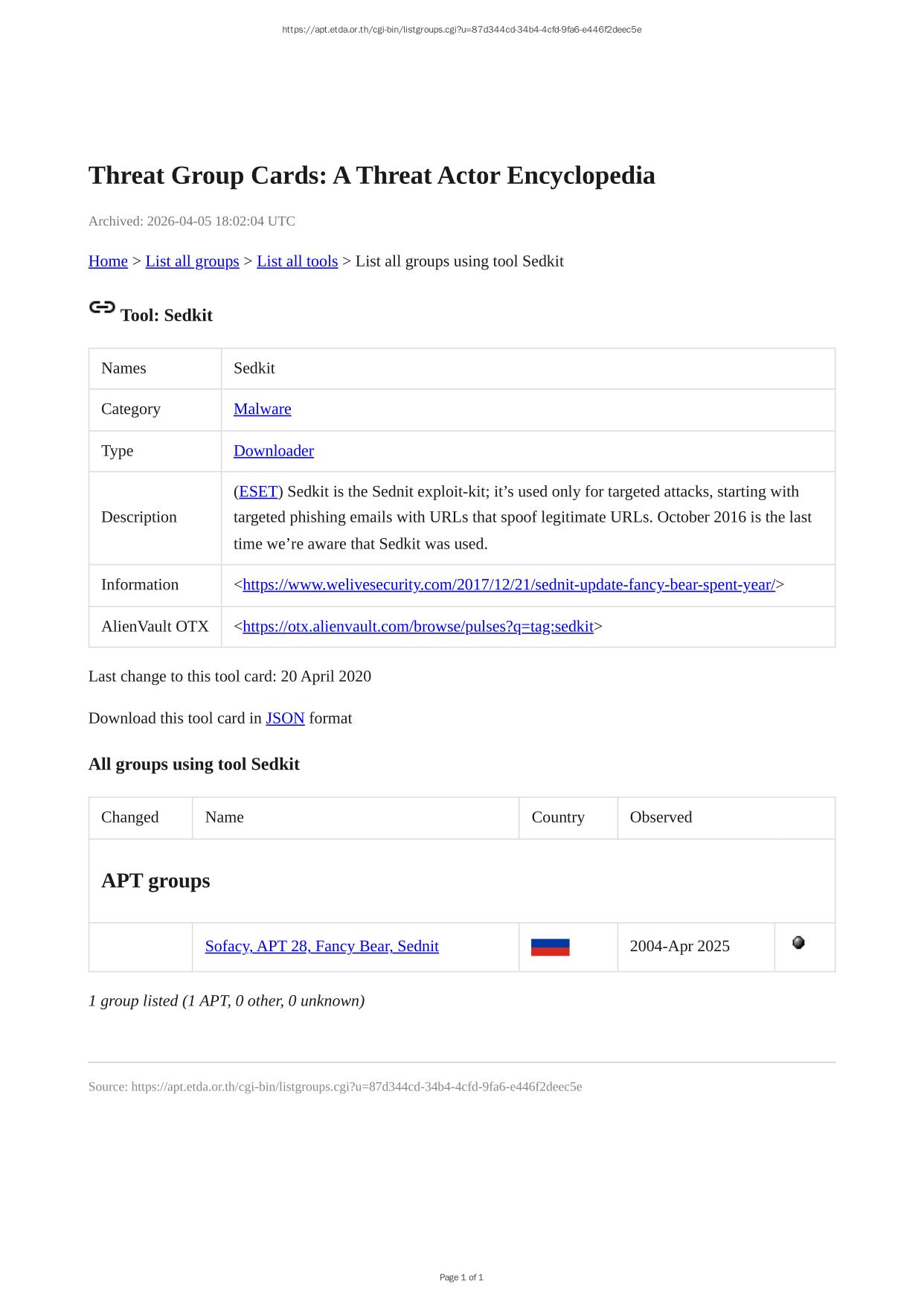Screen dimensions: 924x1307
Task: Download the tool card via JSON link
Action: pos(285,718)
